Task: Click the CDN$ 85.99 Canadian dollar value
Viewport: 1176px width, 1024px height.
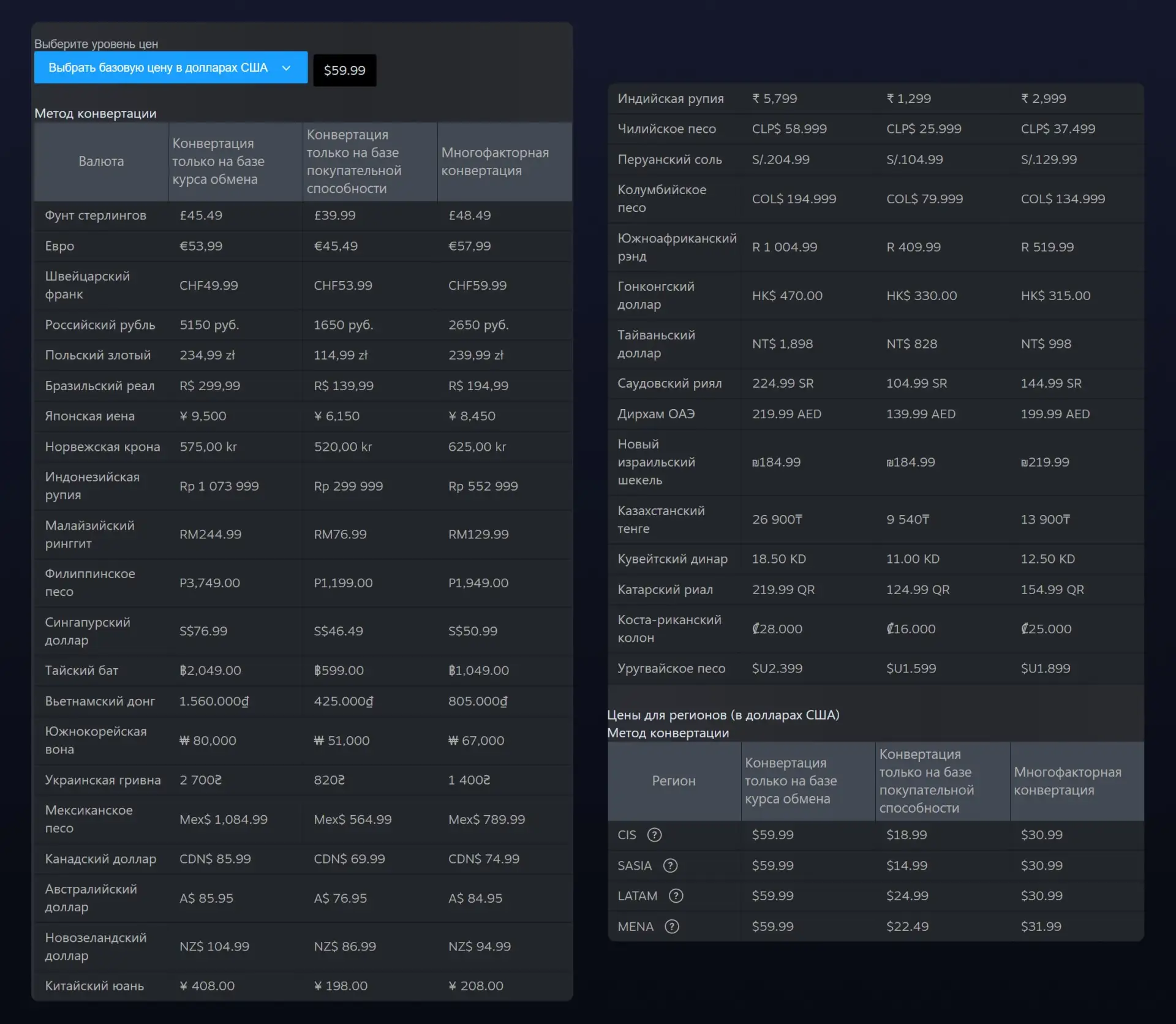Action: pos(215,859)
